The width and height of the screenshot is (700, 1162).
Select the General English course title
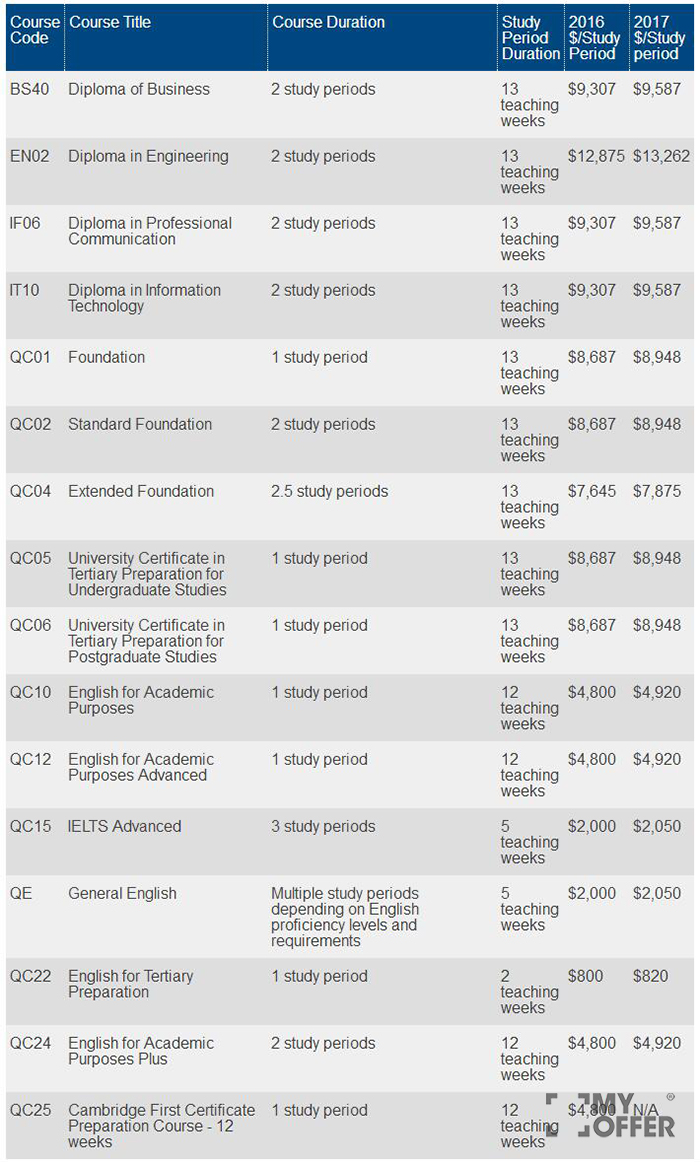point(122,893)
